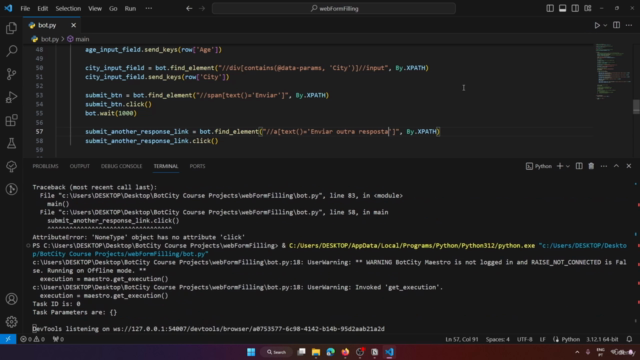This screenshot has height=360, width=640.
Task: Go forward with navigation arrow
Action: click(202, 8)
